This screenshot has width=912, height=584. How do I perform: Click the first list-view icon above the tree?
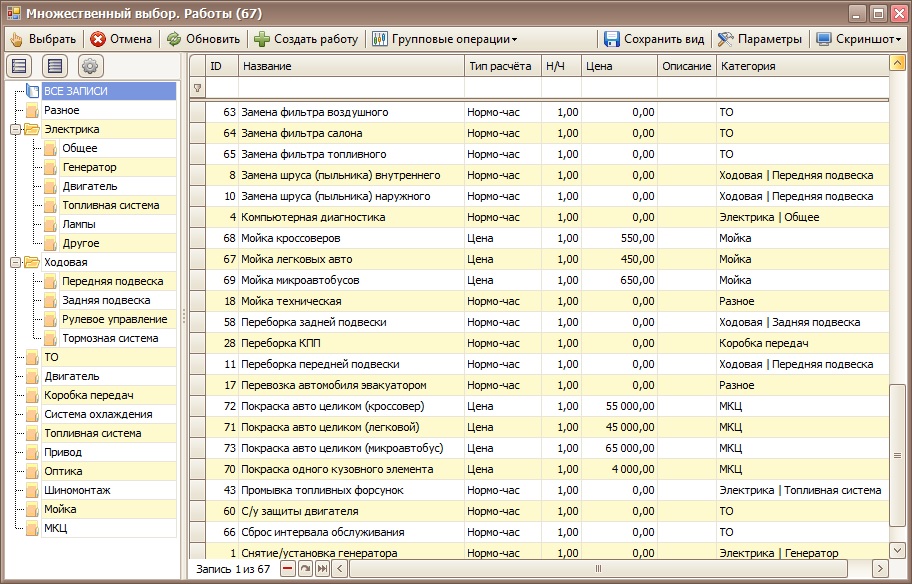(20, 67)
